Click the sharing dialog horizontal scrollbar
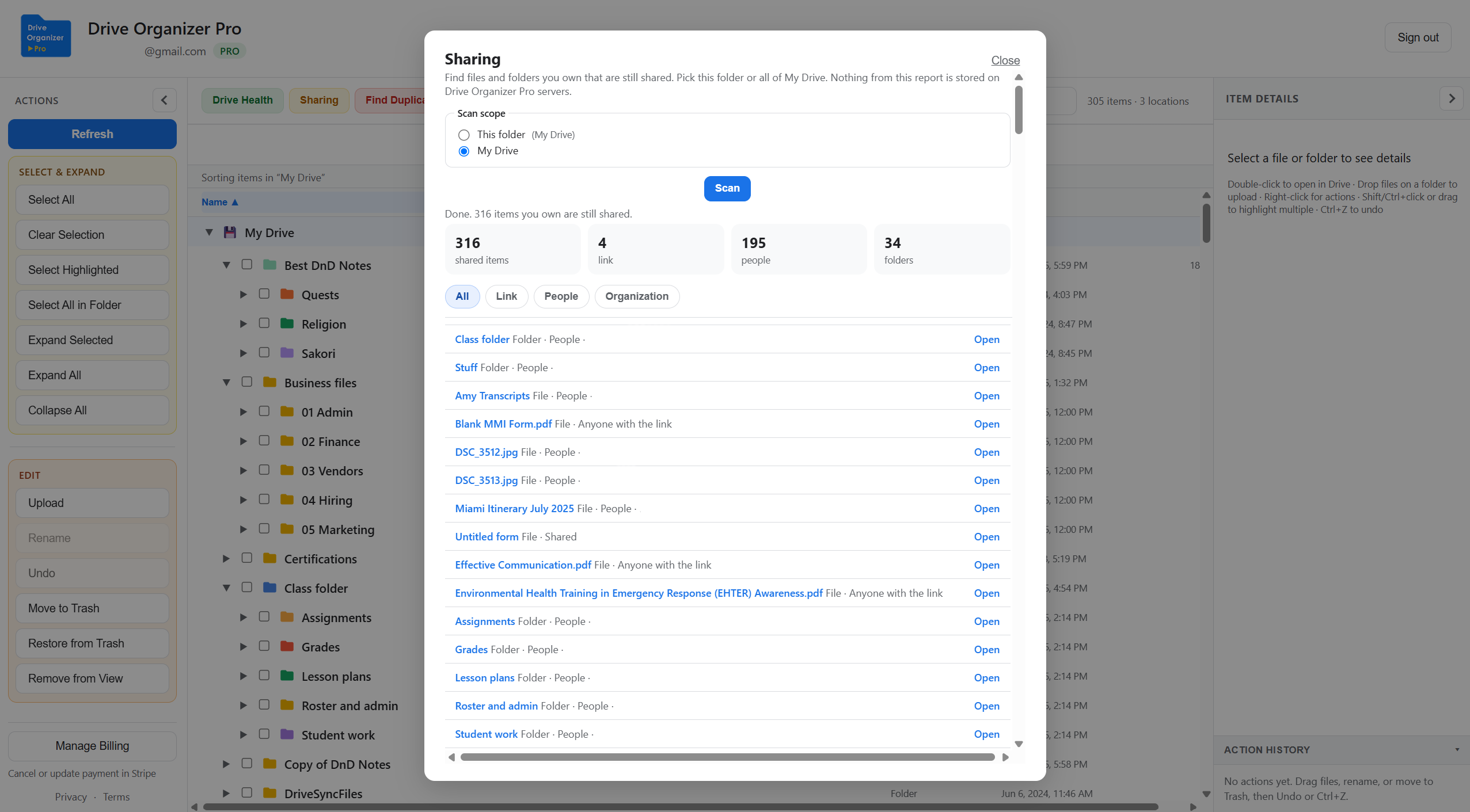The image size is (1470, 812). coord(727,757)
